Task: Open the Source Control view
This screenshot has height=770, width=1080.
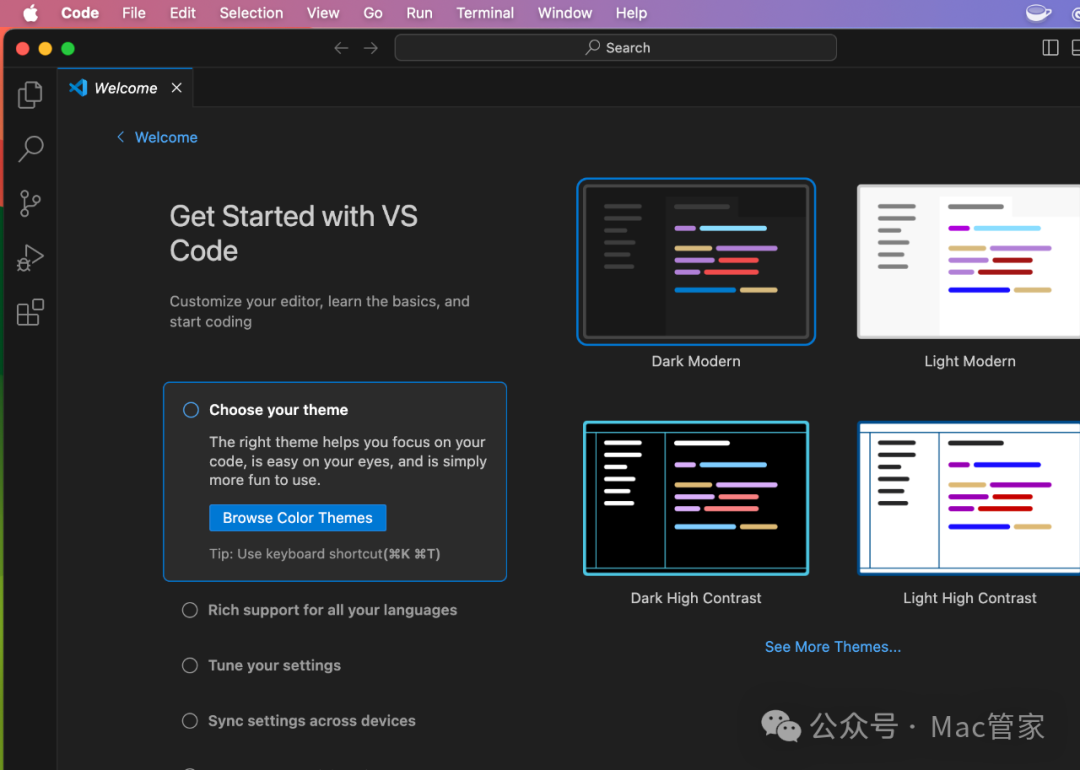Action: coord(30,203)
